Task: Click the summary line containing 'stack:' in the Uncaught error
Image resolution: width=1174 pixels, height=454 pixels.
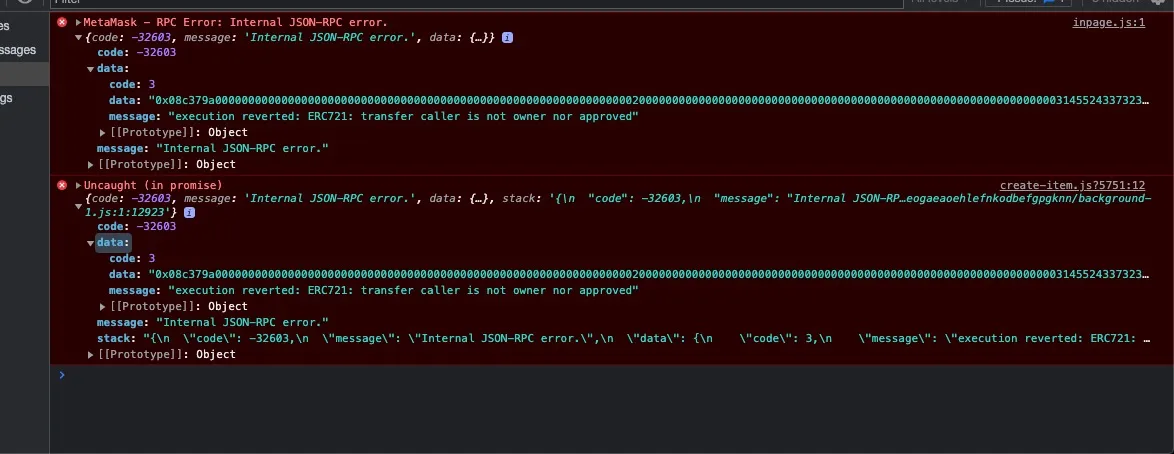Action: [618, 205]
